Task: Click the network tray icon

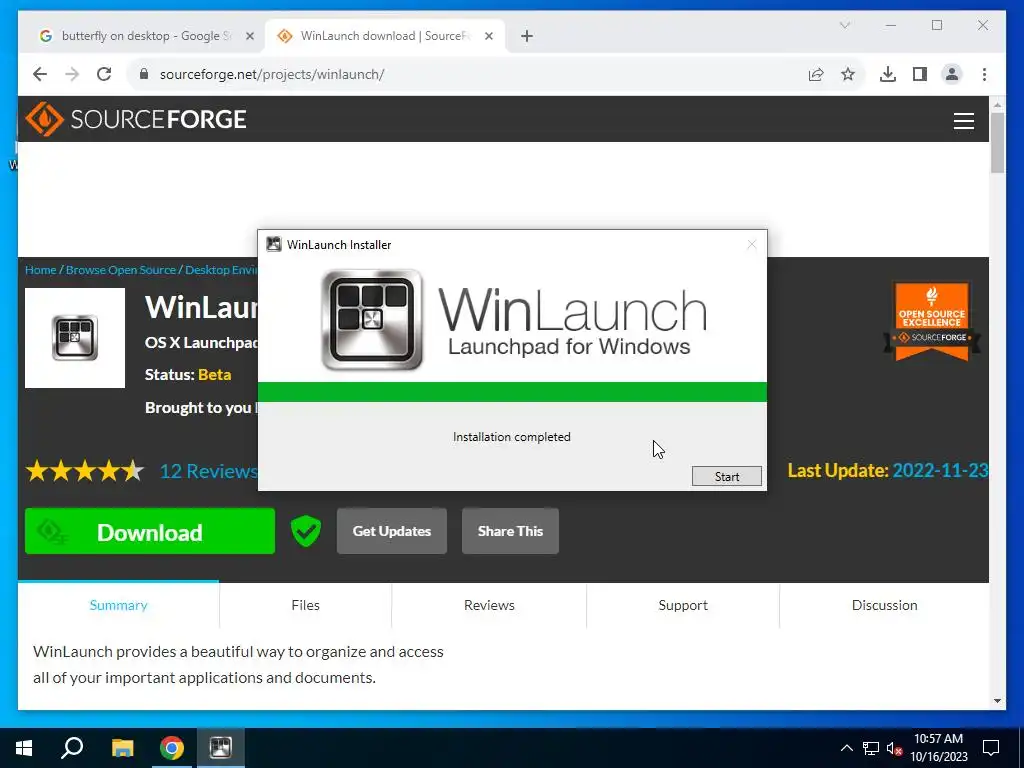Action: point(871,748)
